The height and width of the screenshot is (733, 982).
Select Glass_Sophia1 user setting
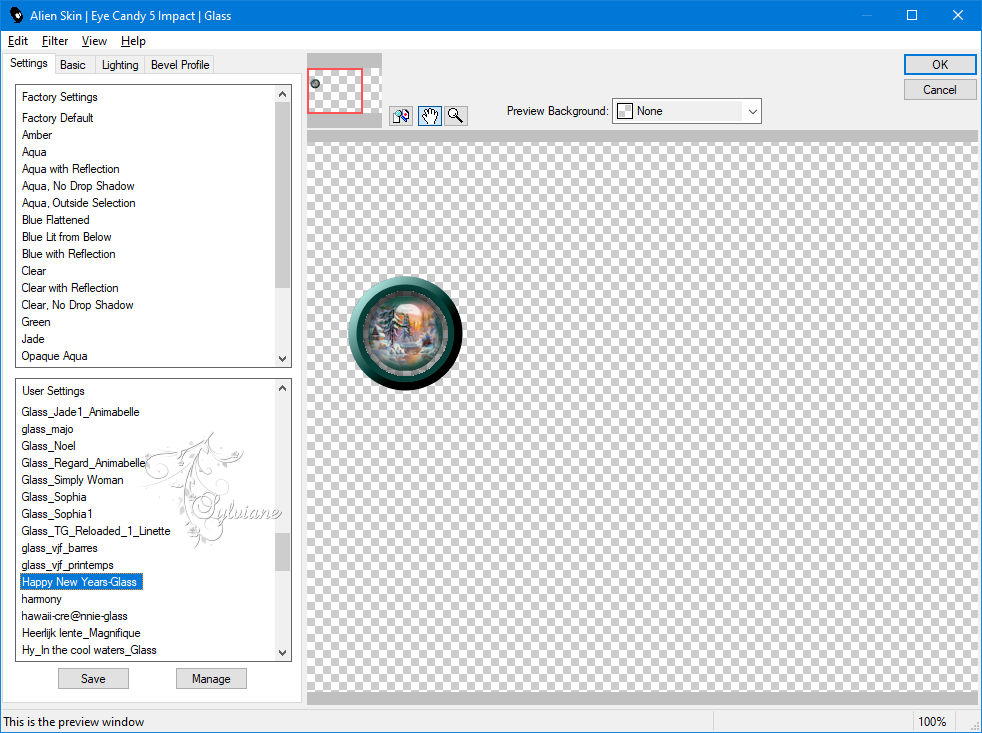tap(57, 513)
